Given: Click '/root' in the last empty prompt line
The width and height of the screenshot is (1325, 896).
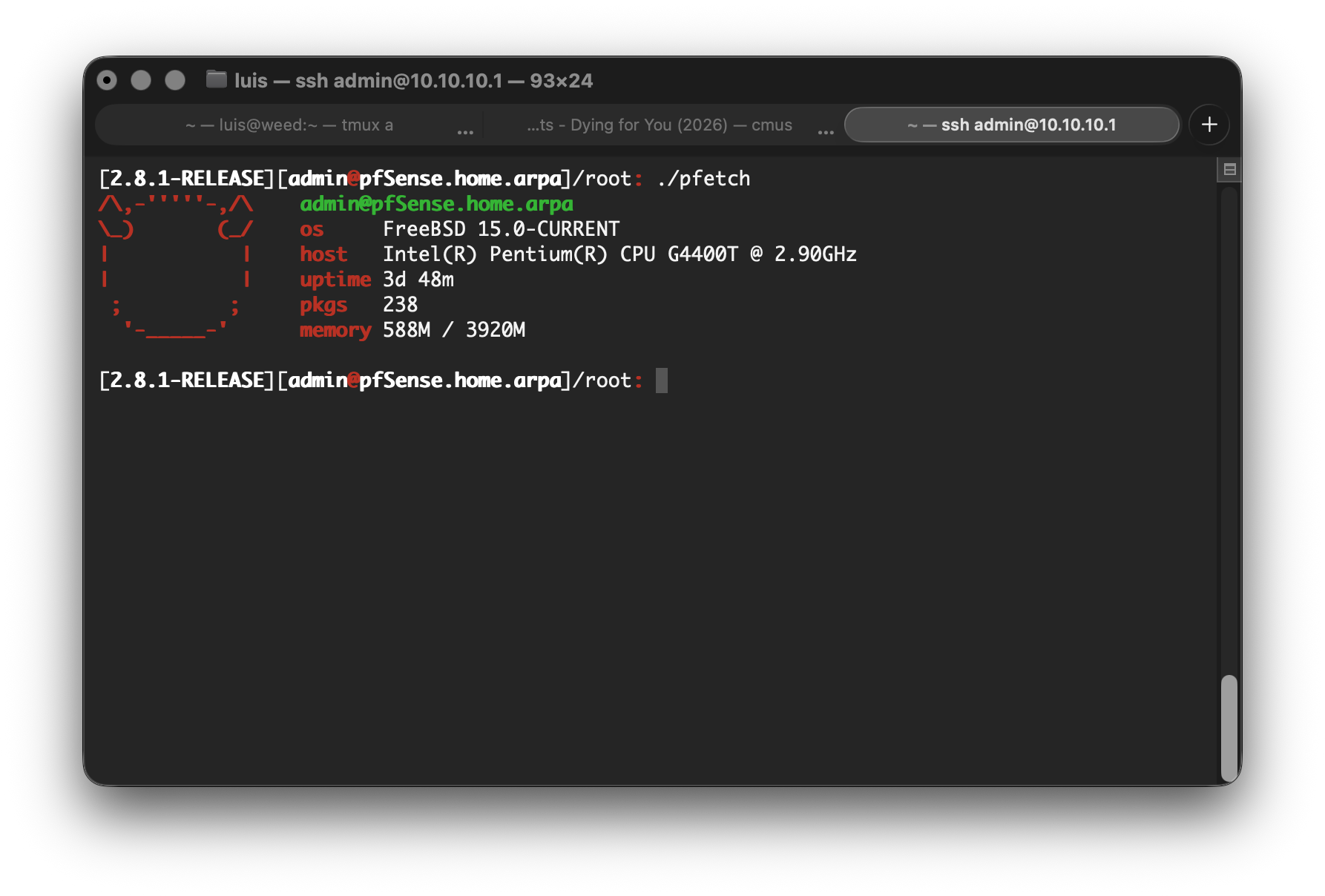Looking at the screenshot, I should coord(602,381).
